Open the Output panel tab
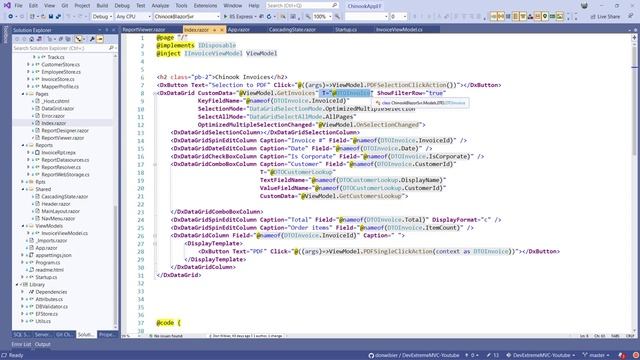 coord(42,344)
